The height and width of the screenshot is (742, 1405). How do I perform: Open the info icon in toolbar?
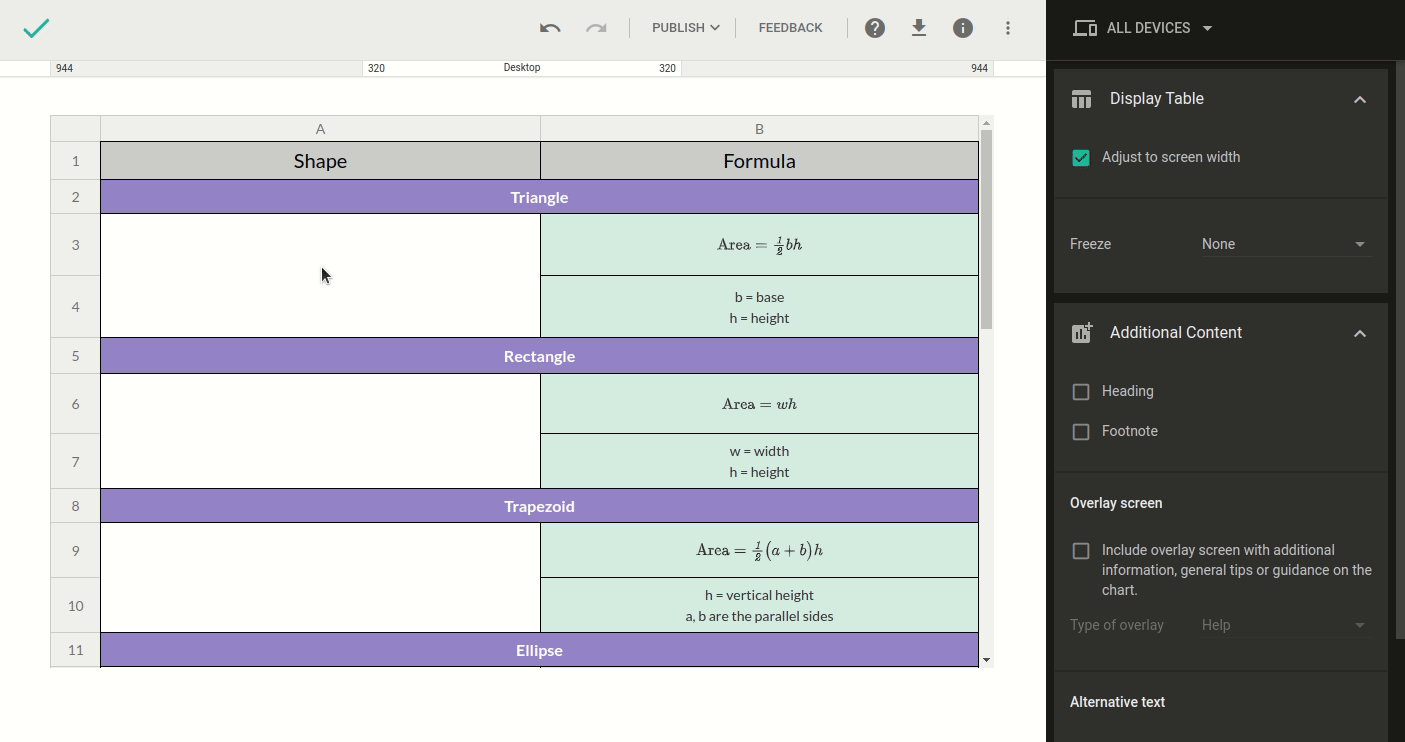[x=963, y=28]
